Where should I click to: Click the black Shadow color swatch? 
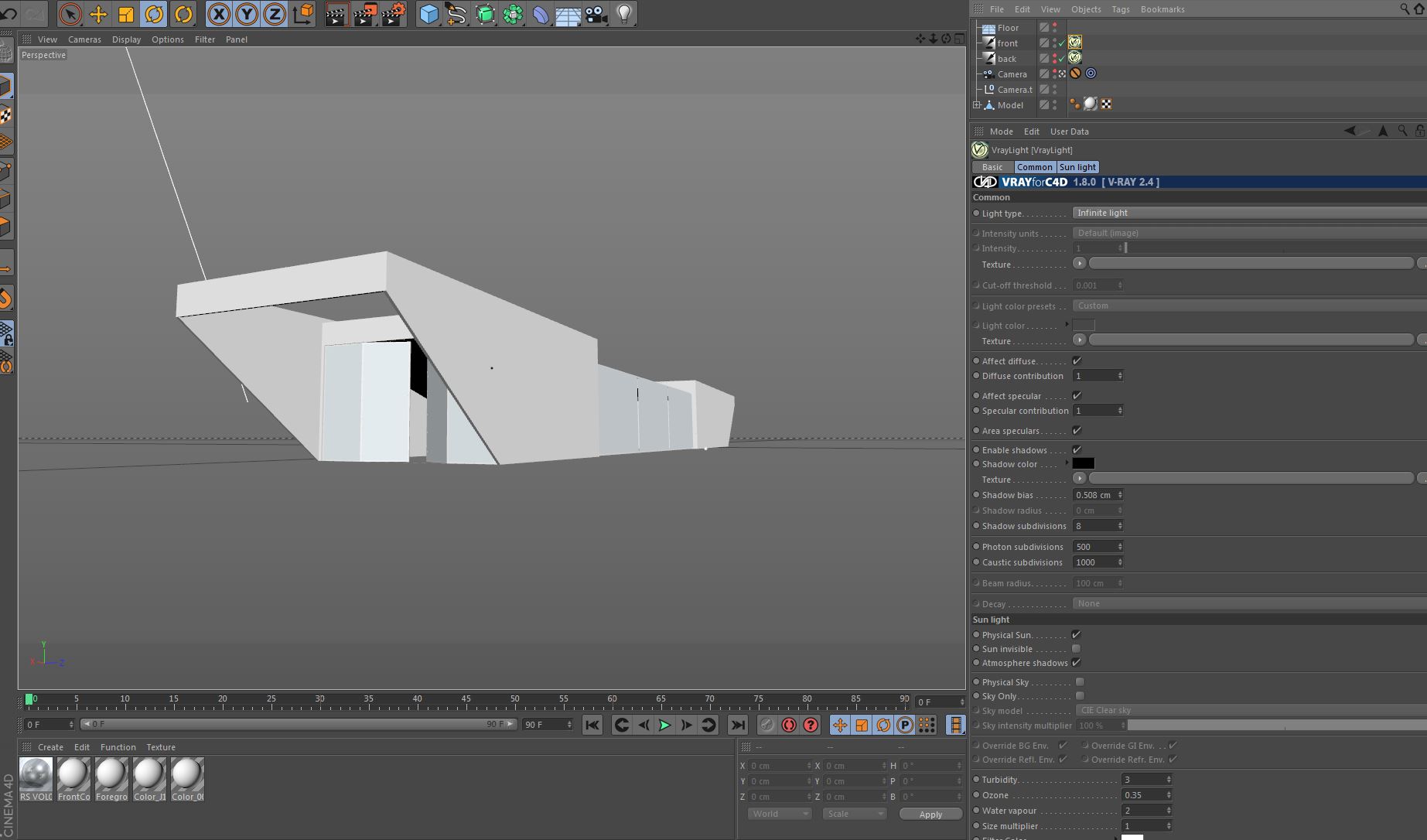pos(1083,464)
